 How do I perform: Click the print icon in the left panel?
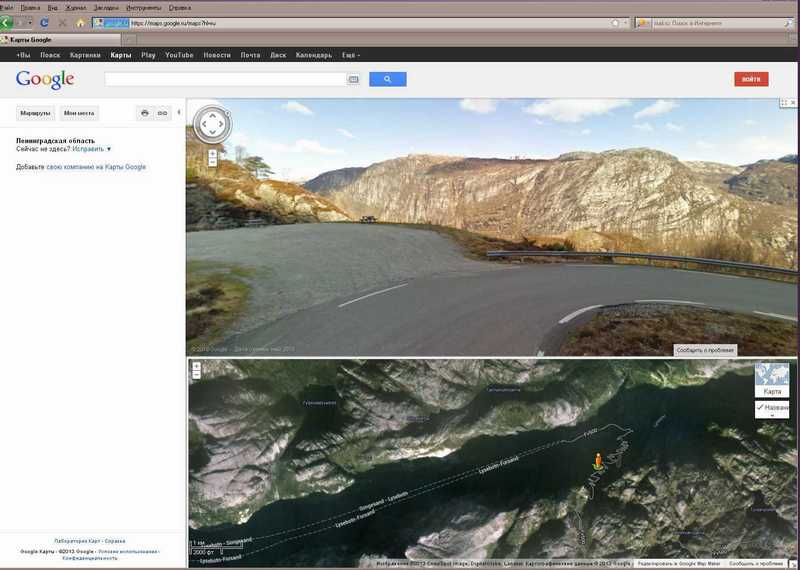point(145,113)
